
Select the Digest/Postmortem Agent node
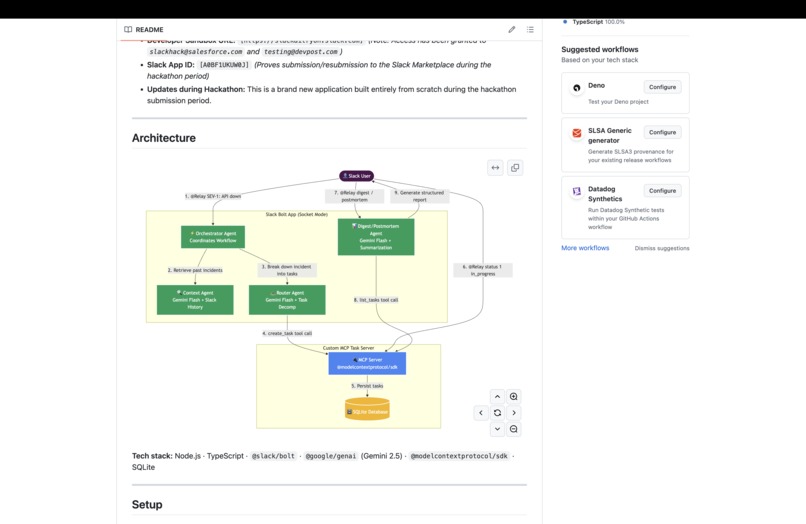pyautogui.click(x=376, y=237)
